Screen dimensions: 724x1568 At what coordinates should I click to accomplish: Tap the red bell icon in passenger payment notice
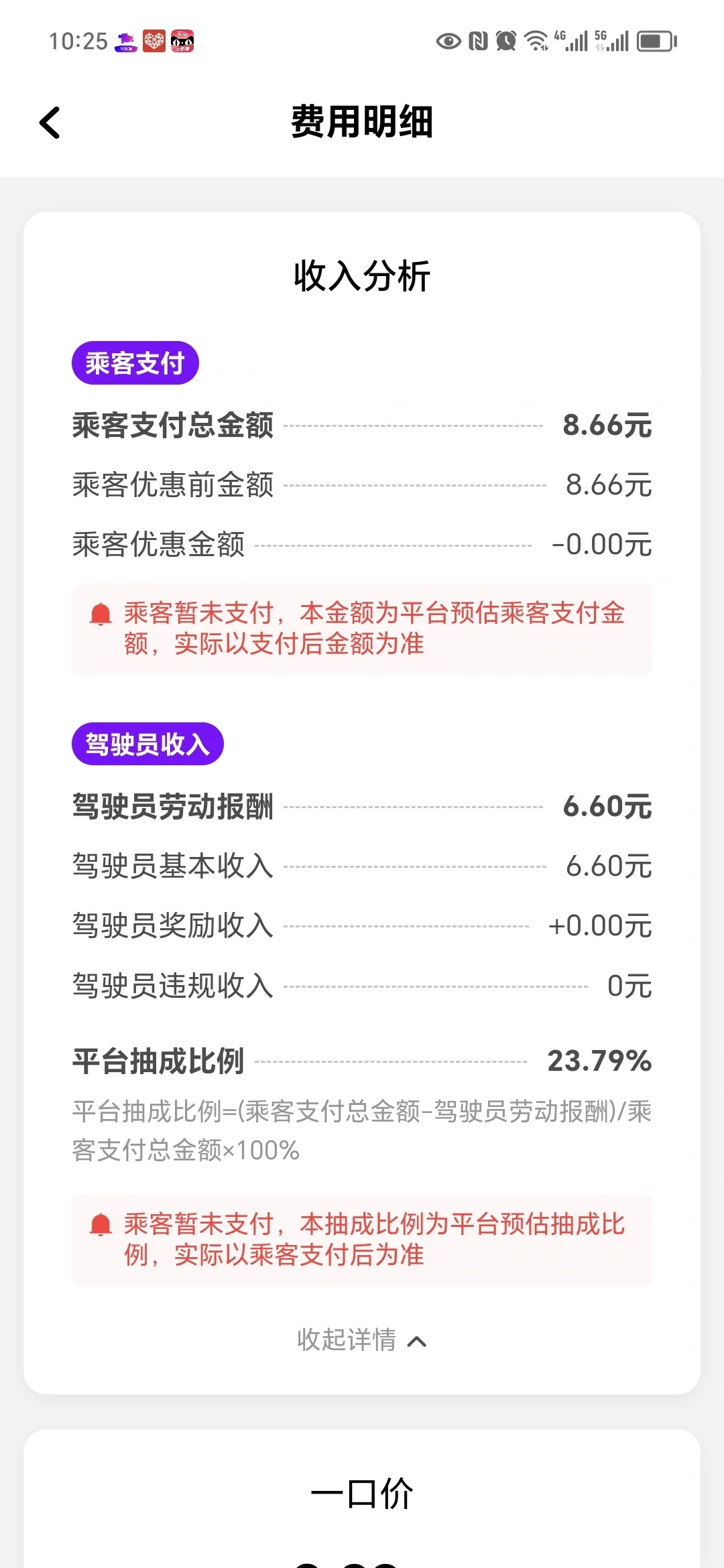(x=101, y=614)
